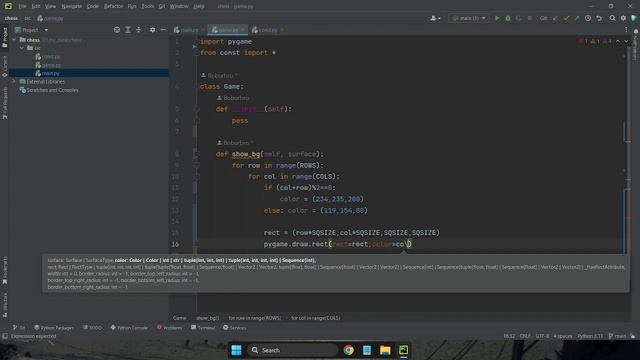Image resolution: width=640 pixels, height=360 pixels.
Task: Open the Code With Me user icon
Action: point(435,18)
